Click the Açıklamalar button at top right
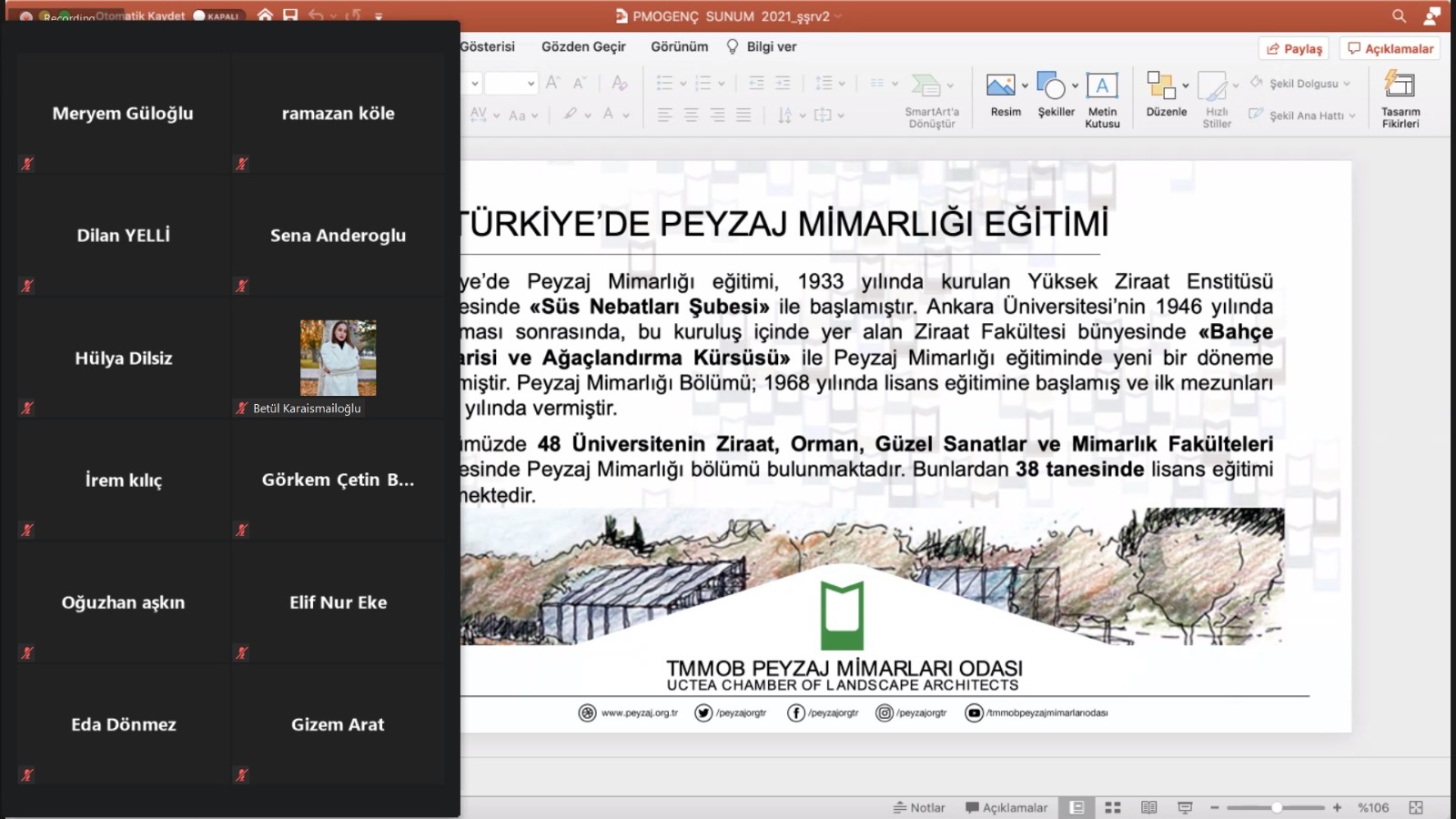 1390,48
